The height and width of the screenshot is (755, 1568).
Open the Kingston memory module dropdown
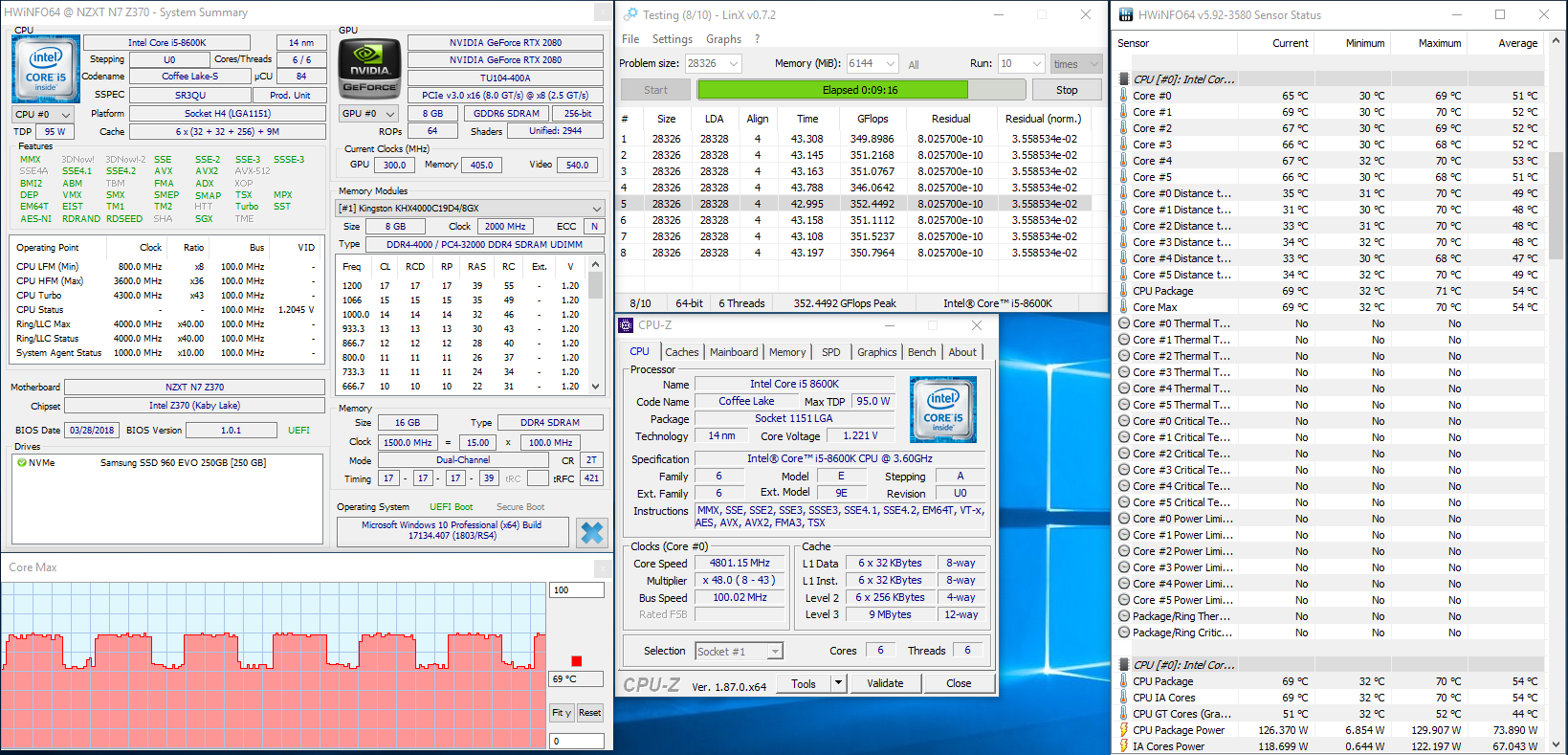coord(470,209)
